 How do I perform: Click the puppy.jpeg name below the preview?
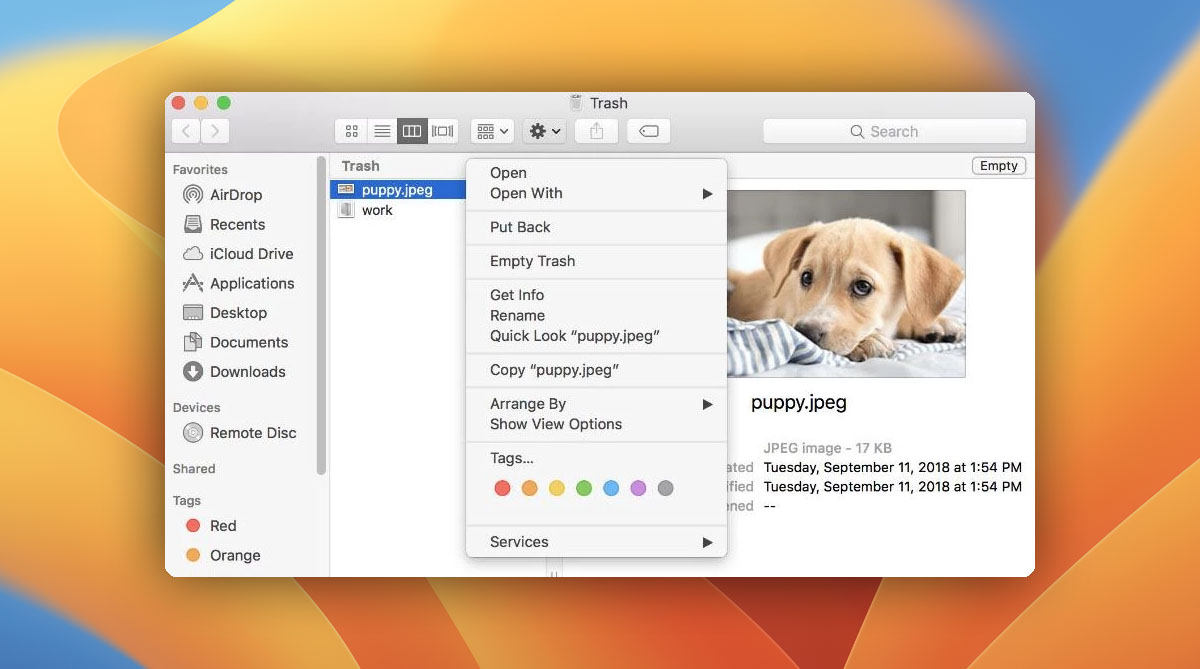(799, 403)
